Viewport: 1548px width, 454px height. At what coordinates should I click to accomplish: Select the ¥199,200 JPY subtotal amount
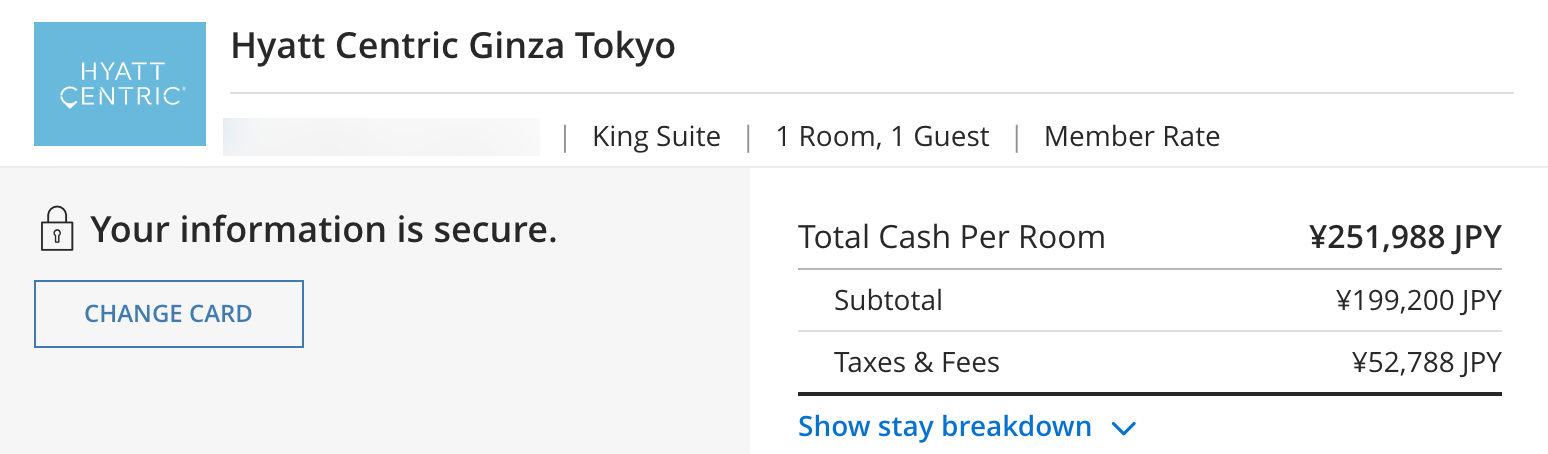(x=1418, y=300)
